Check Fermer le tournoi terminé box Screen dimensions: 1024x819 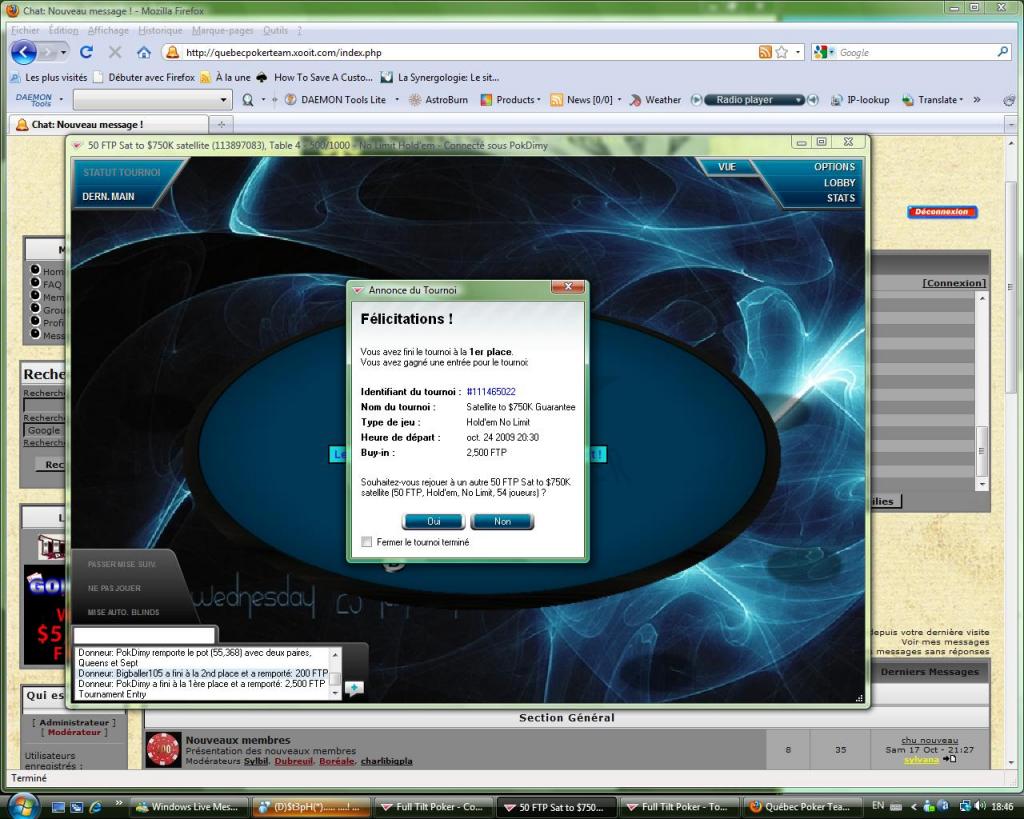click(x=366, y=542)
